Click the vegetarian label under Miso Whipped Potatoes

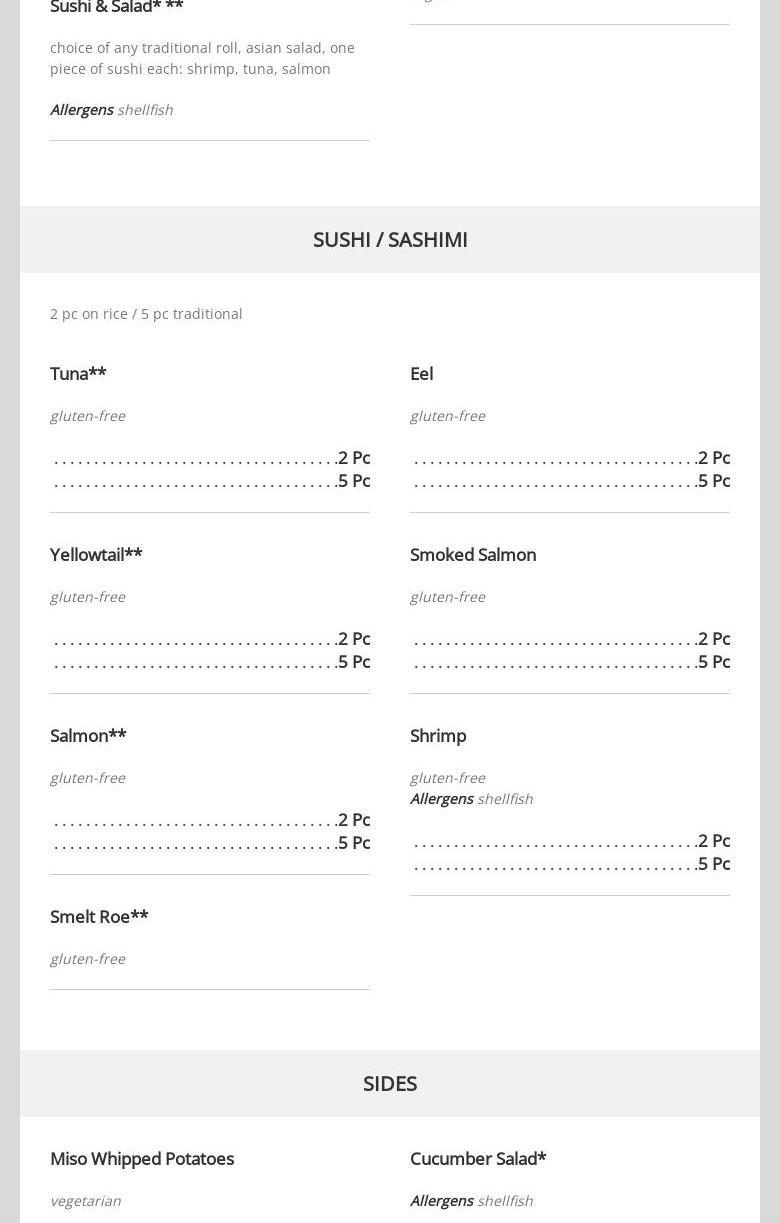coord(85,1200)
